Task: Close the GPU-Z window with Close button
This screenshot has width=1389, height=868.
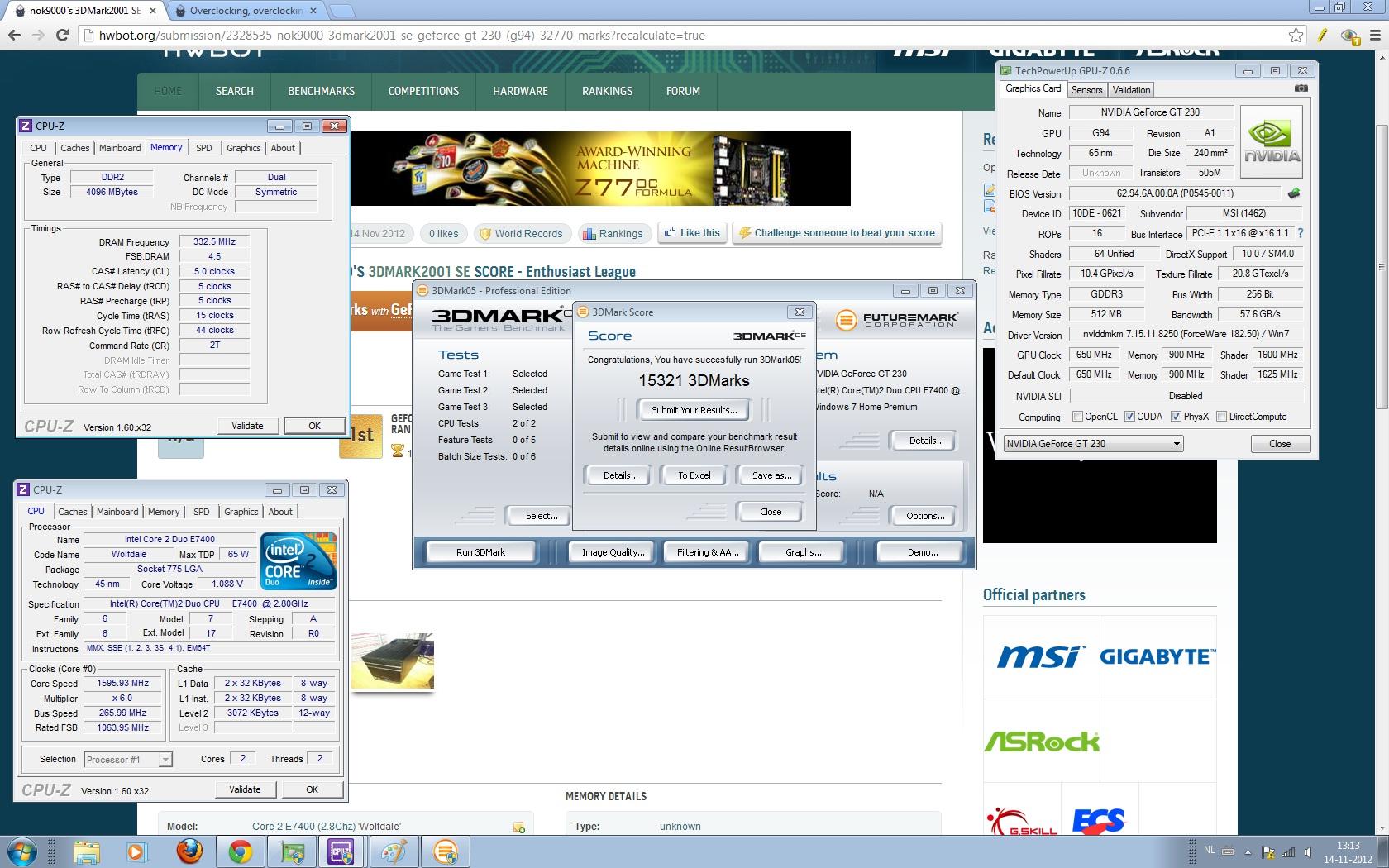Action: tap(1280, 444)
